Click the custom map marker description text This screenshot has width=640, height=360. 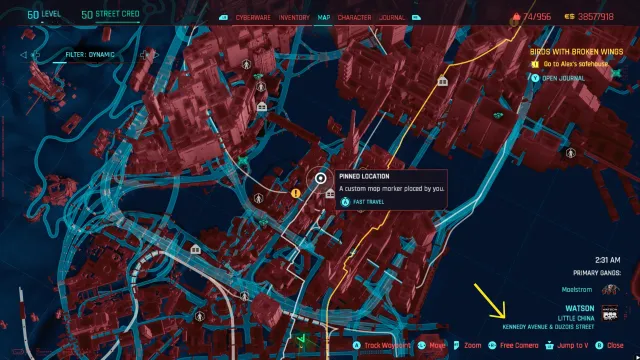[391, 189]
